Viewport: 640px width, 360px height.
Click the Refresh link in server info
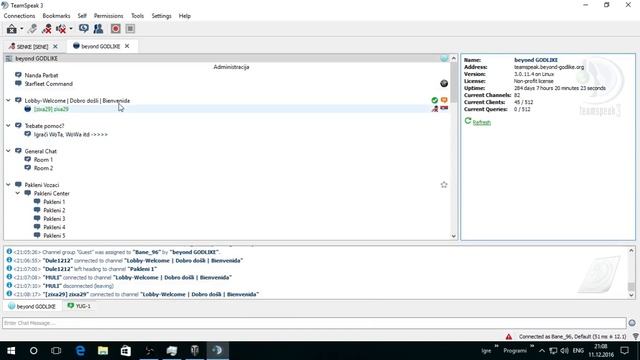pos(482,122)
